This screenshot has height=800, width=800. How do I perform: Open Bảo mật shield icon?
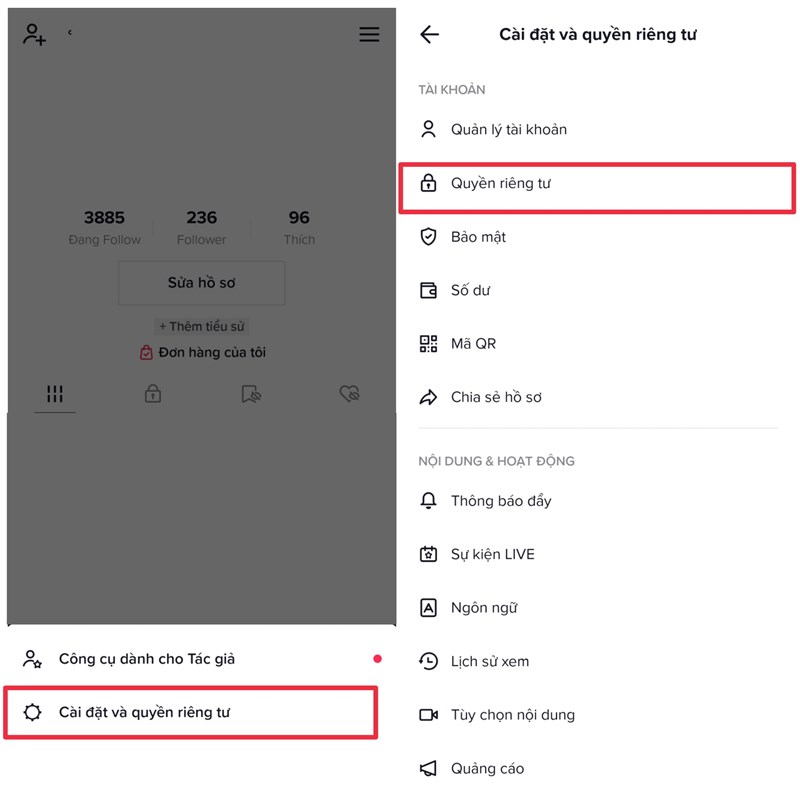(428, 237)
